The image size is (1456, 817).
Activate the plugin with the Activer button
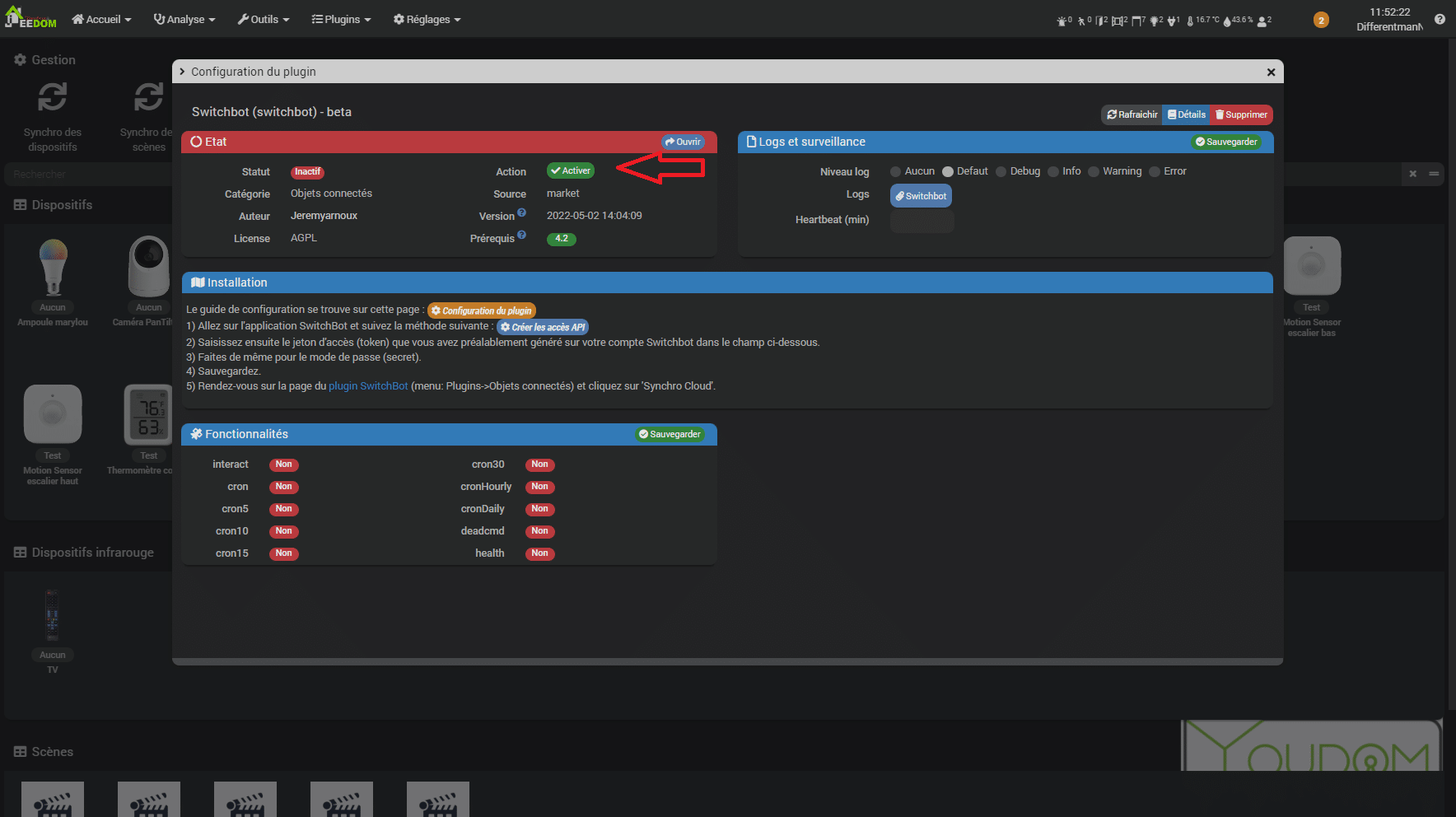(570, 170)
